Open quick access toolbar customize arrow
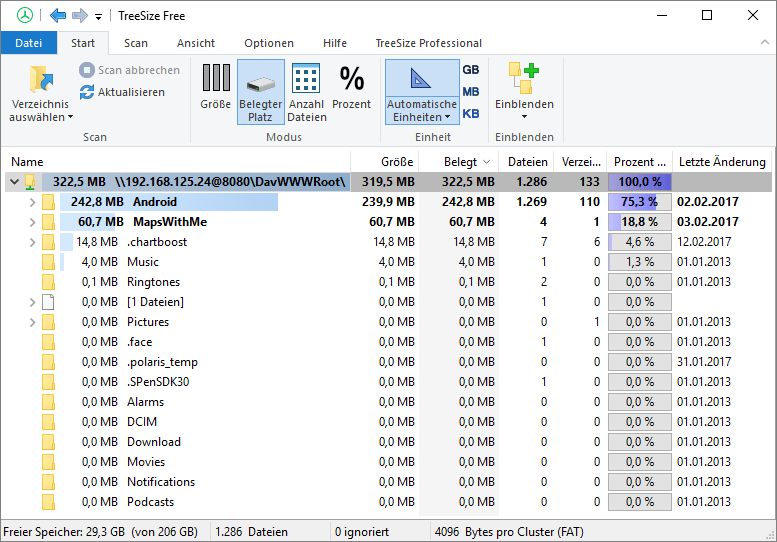Screen dimensions: 777x542 point(99,17)
